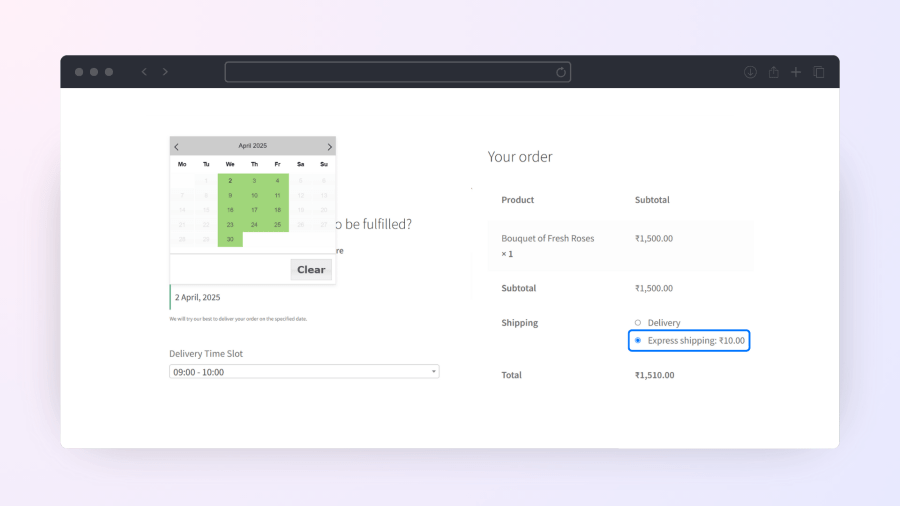Clear the selected delivery date

(311, 270)
